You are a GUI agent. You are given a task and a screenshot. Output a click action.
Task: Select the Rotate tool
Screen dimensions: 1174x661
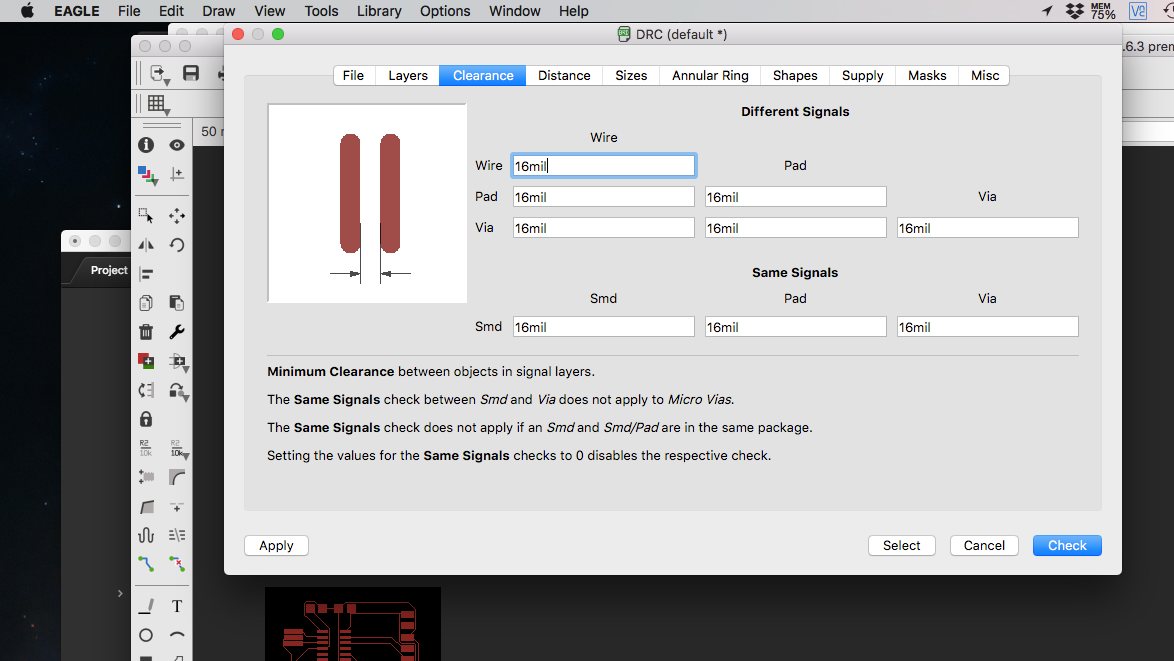pyautogui.click(x=177, y=245)
